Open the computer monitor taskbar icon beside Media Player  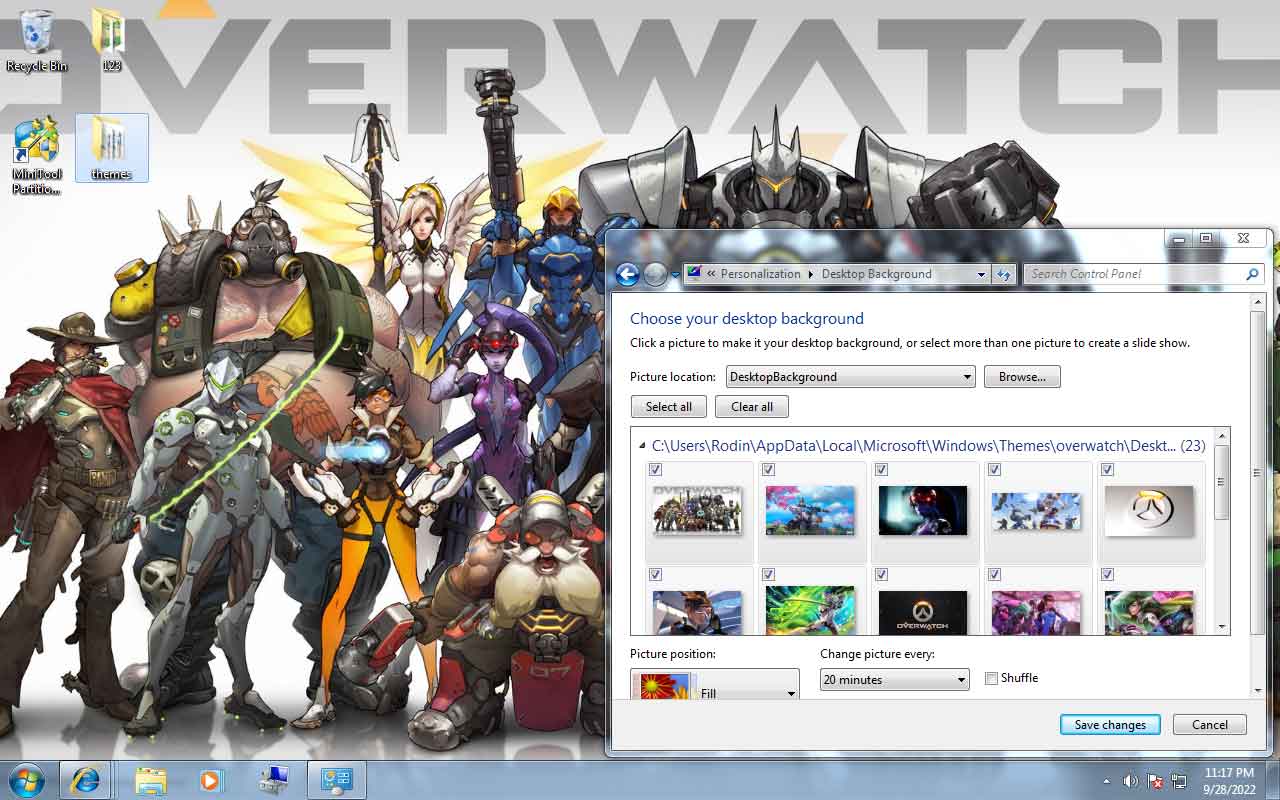(x=273, y=780)
